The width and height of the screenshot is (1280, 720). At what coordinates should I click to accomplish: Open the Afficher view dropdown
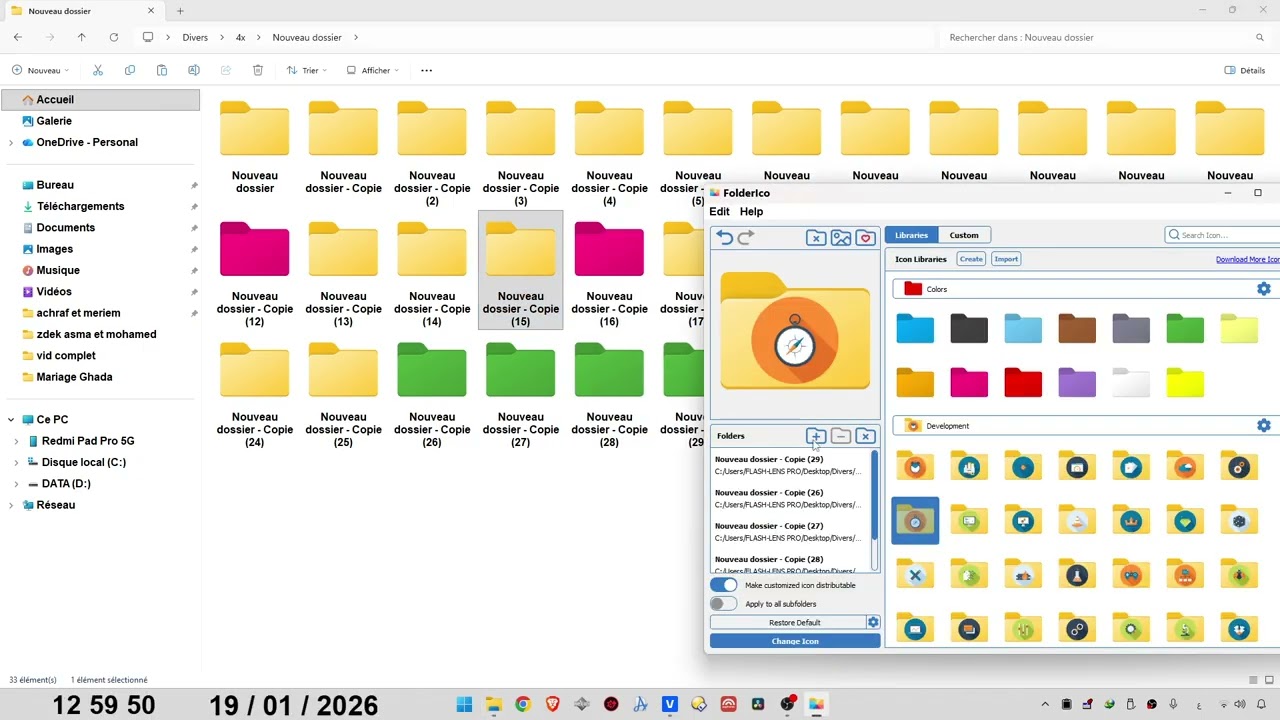[x=373, y=70]
